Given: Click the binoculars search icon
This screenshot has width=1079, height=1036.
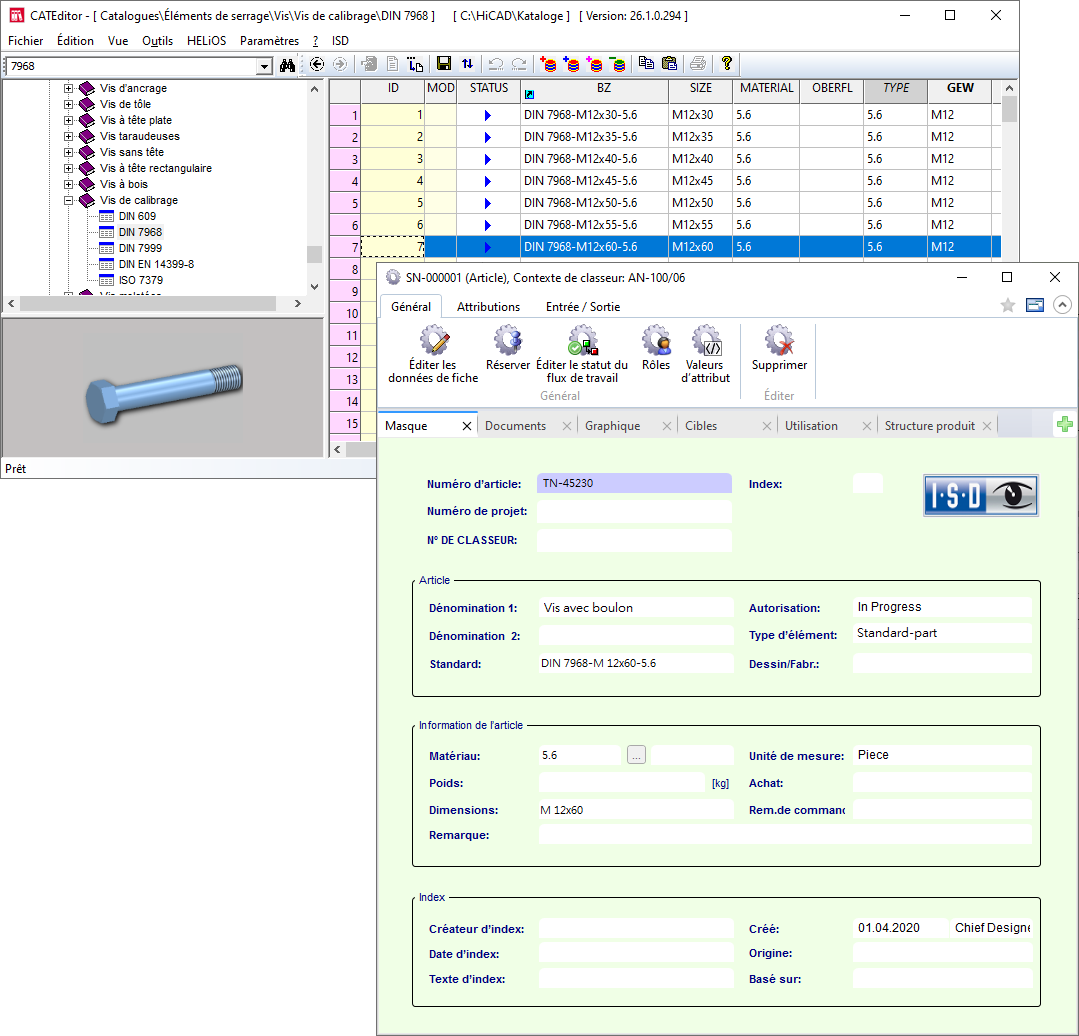Looking at the screenshot, I should (288, 65).
